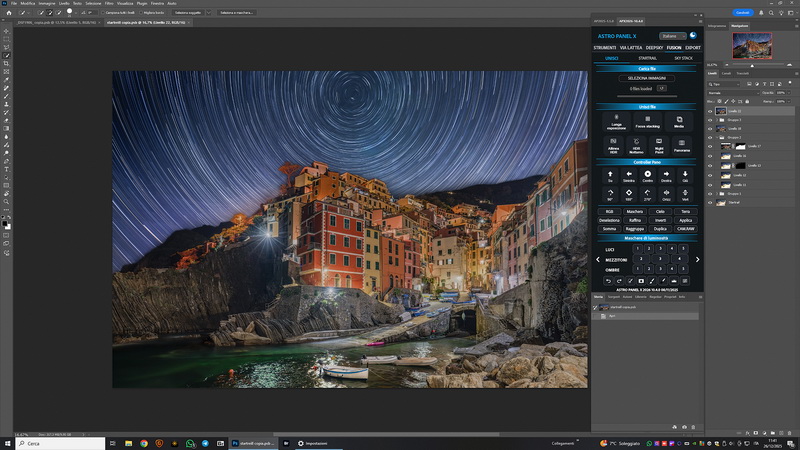Click the Navigator preview thumbnail
This screenshot has width=800, height=450.
click(752, 45)
